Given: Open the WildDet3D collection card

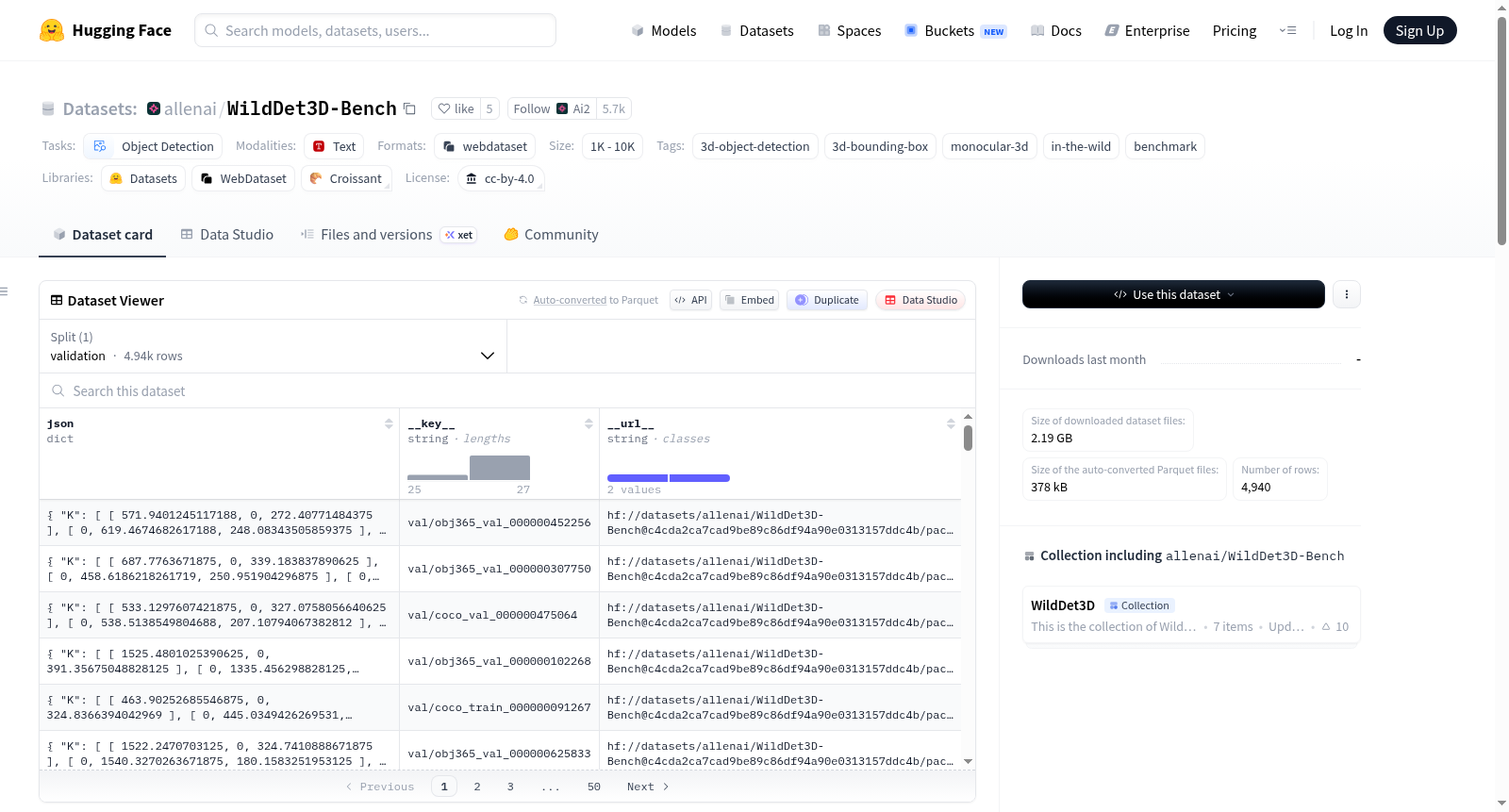Looking at the screenshot, I should (x=1191, y=615).
